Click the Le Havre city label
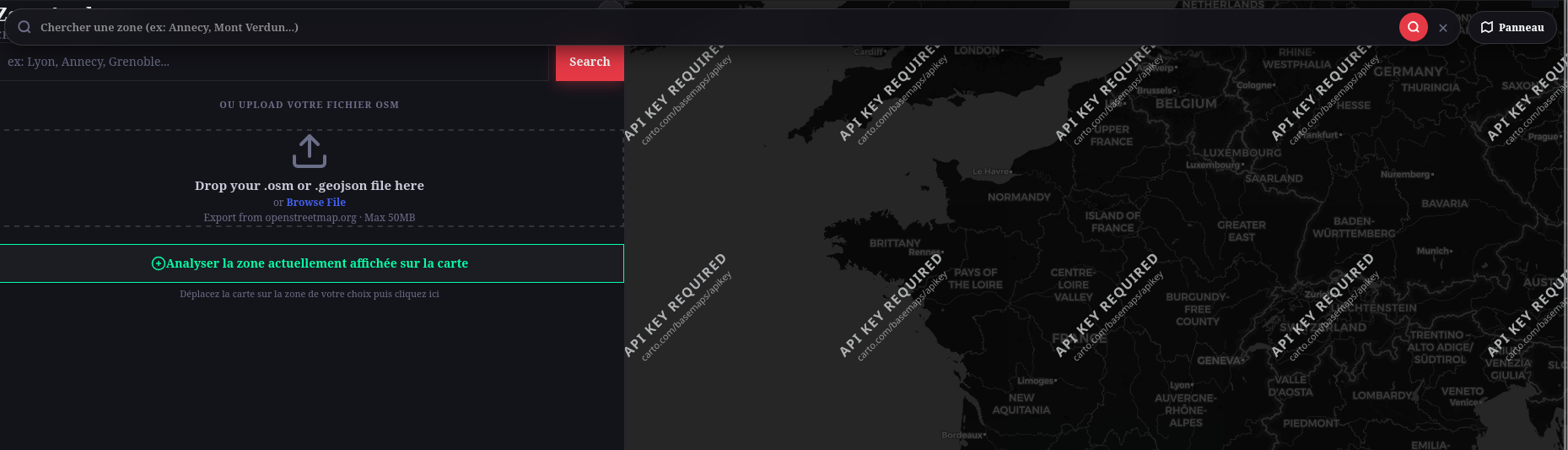This screenshot has height=450, width=1568. 992,171
